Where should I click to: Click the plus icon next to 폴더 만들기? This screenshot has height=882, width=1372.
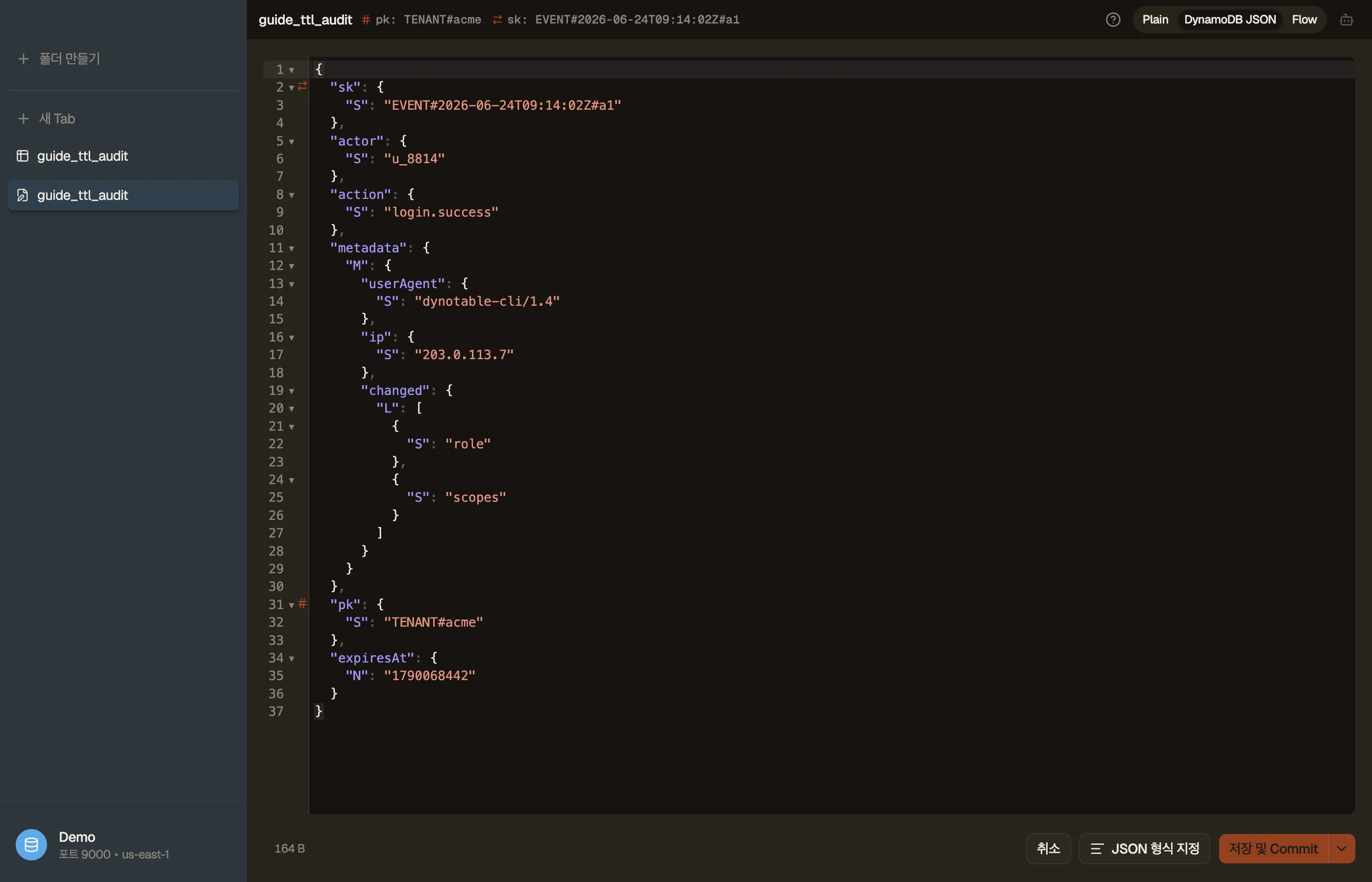point(23,58)
